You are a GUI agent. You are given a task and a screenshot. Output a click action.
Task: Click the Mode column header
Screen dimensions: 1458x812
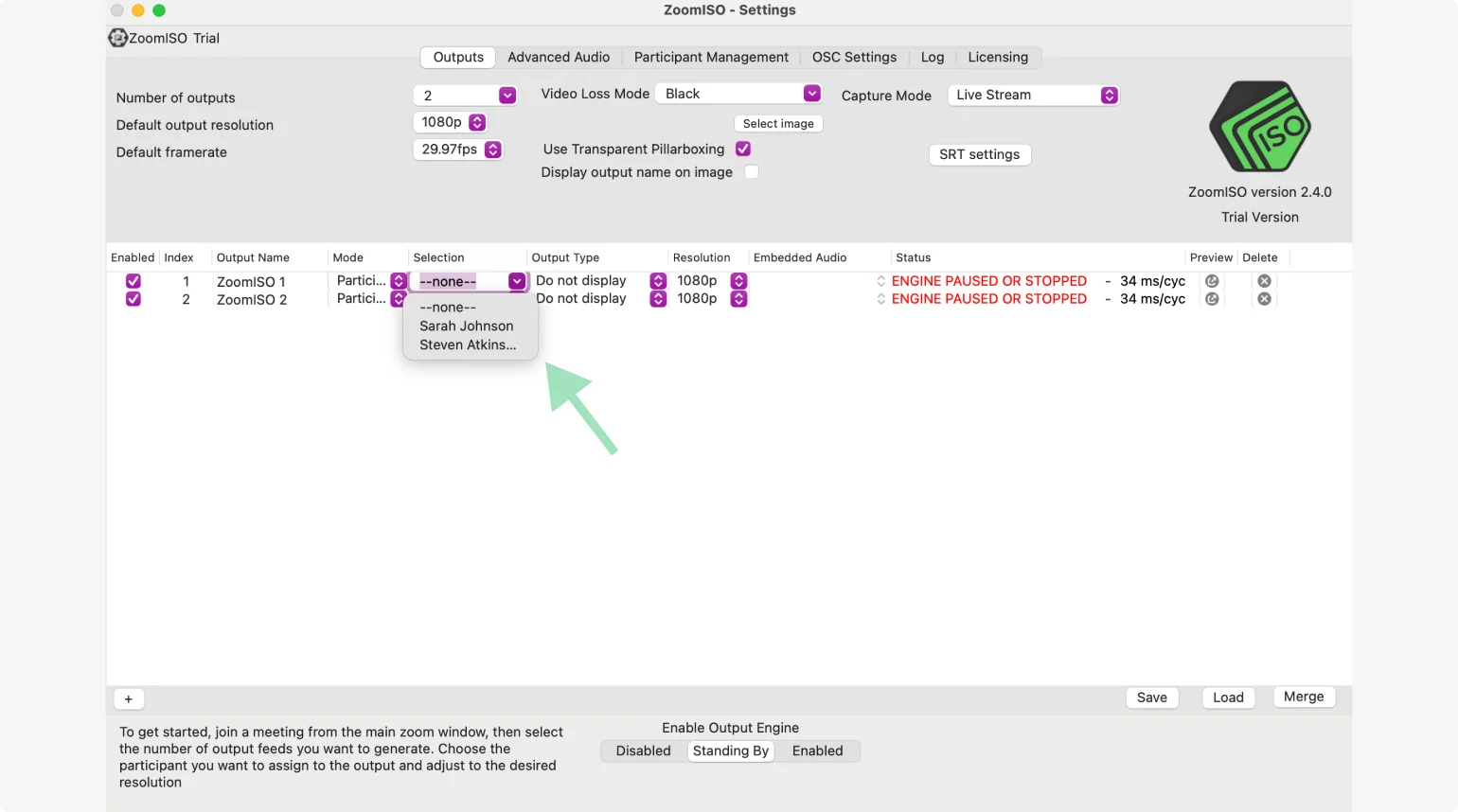coord(348,257)
